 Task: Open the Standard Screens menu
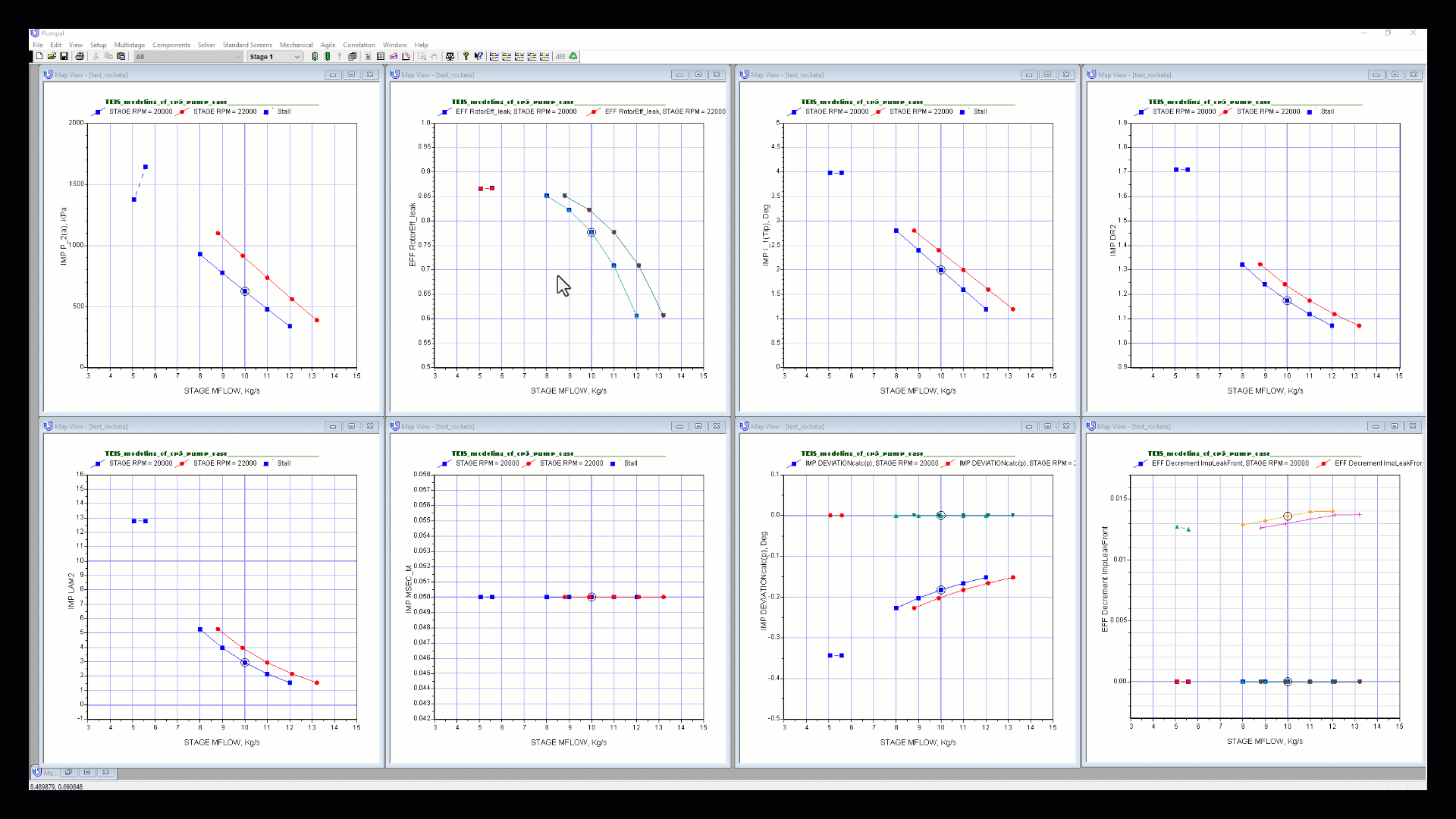(x=247, y=45)
